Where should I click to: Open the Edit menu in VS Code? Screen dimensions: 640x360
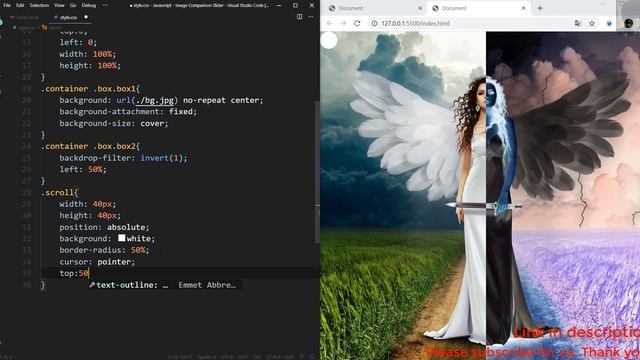click(x=20, y=5)
